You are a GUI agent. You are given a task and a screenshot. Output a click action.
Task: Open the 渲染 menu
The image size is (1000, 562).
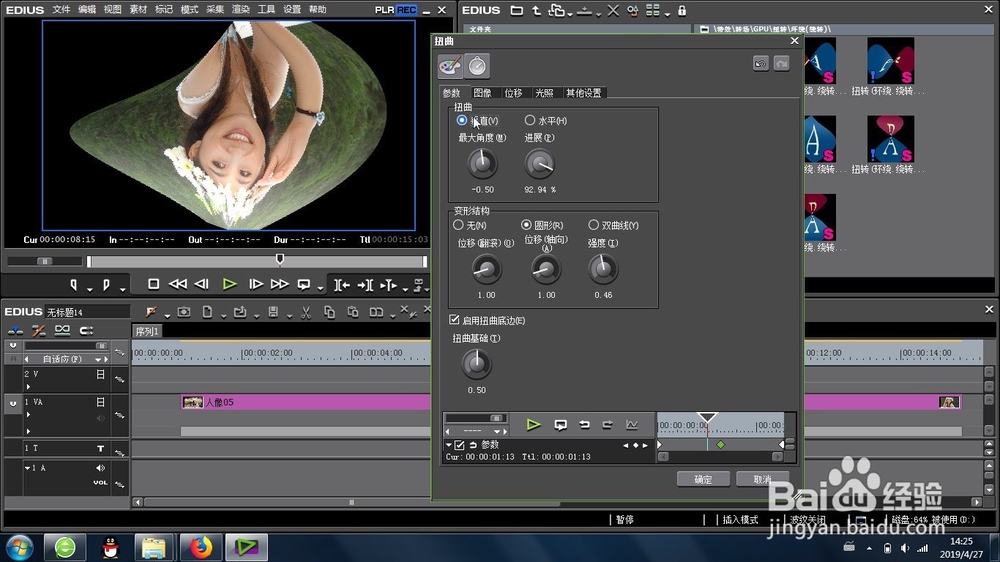pos(240,9)
